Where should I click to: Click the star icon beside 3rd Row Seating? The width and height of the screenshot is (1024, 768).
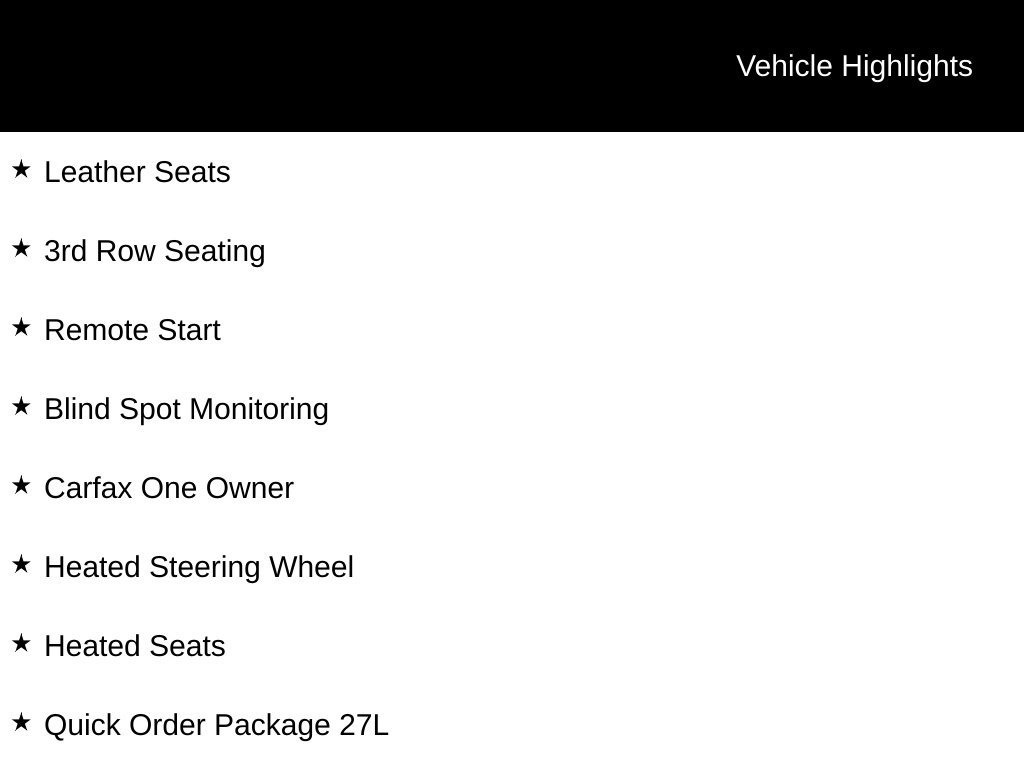point(21,248)
